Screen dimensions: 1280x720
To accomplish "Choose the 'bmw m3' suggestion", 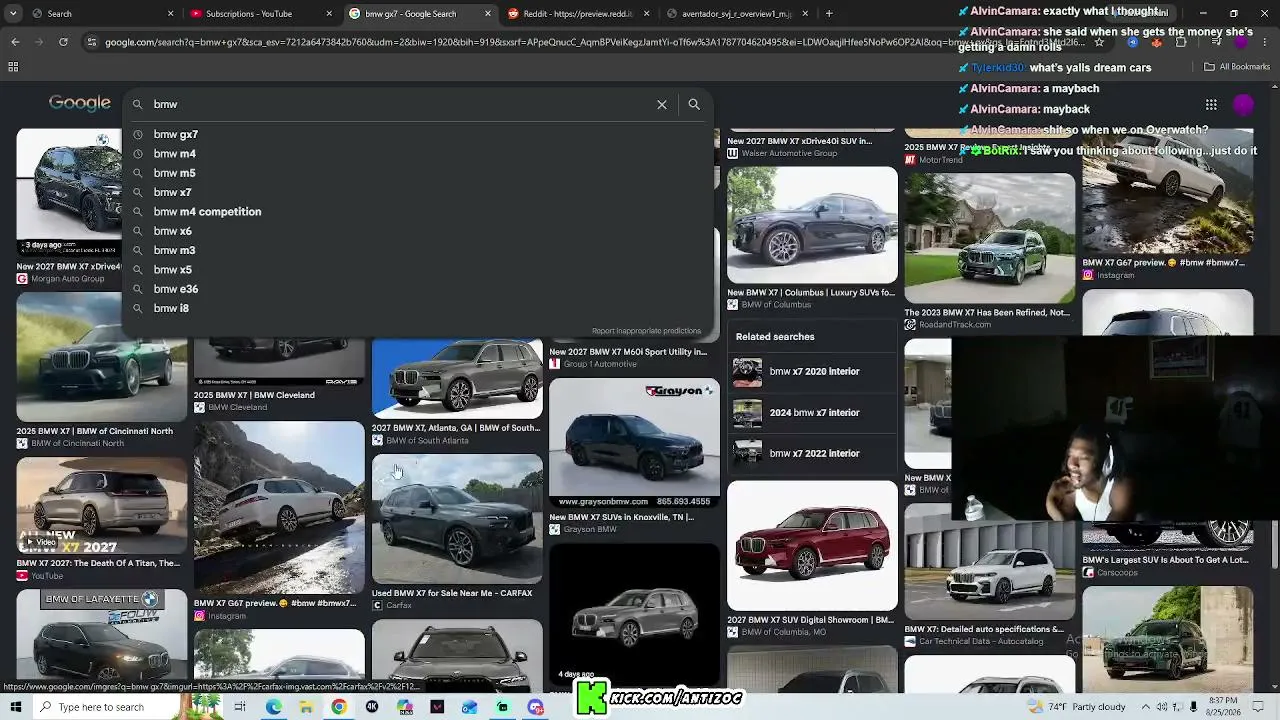I will [418, 250].
